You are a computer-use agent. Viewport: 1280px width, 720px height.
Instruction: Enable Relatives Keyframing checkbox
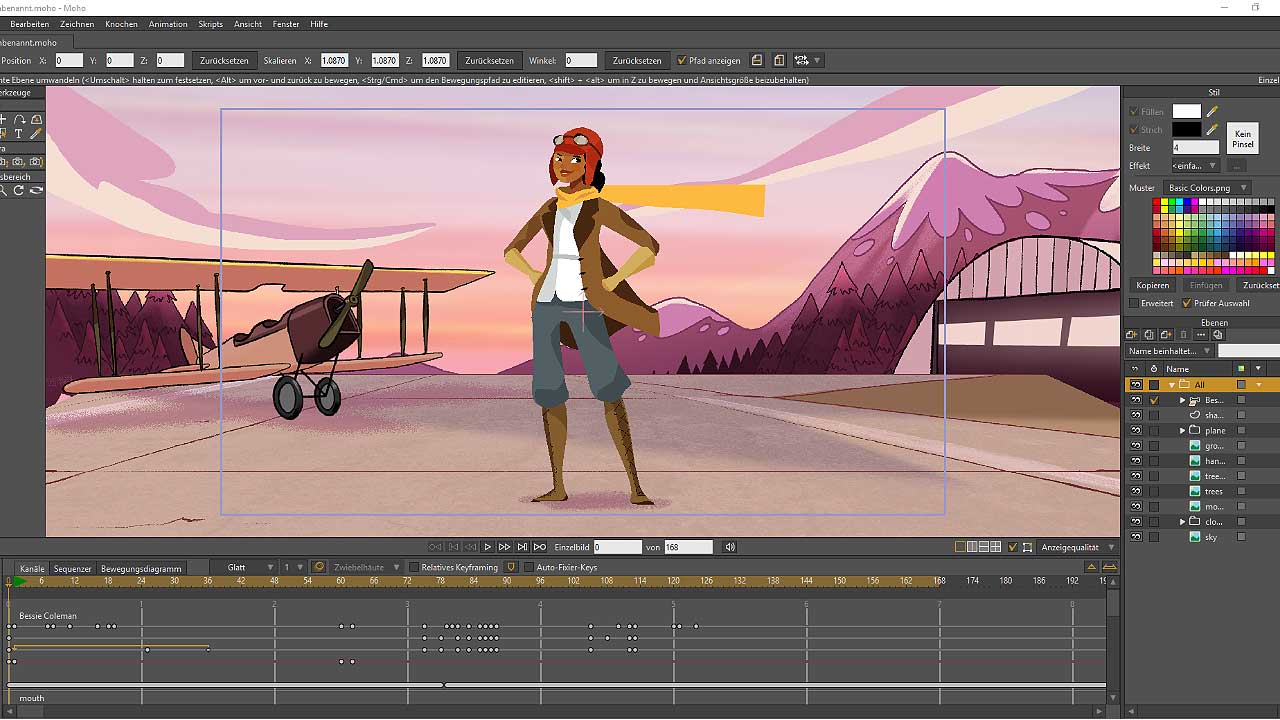pyautogui.click(x=414, y=567)
